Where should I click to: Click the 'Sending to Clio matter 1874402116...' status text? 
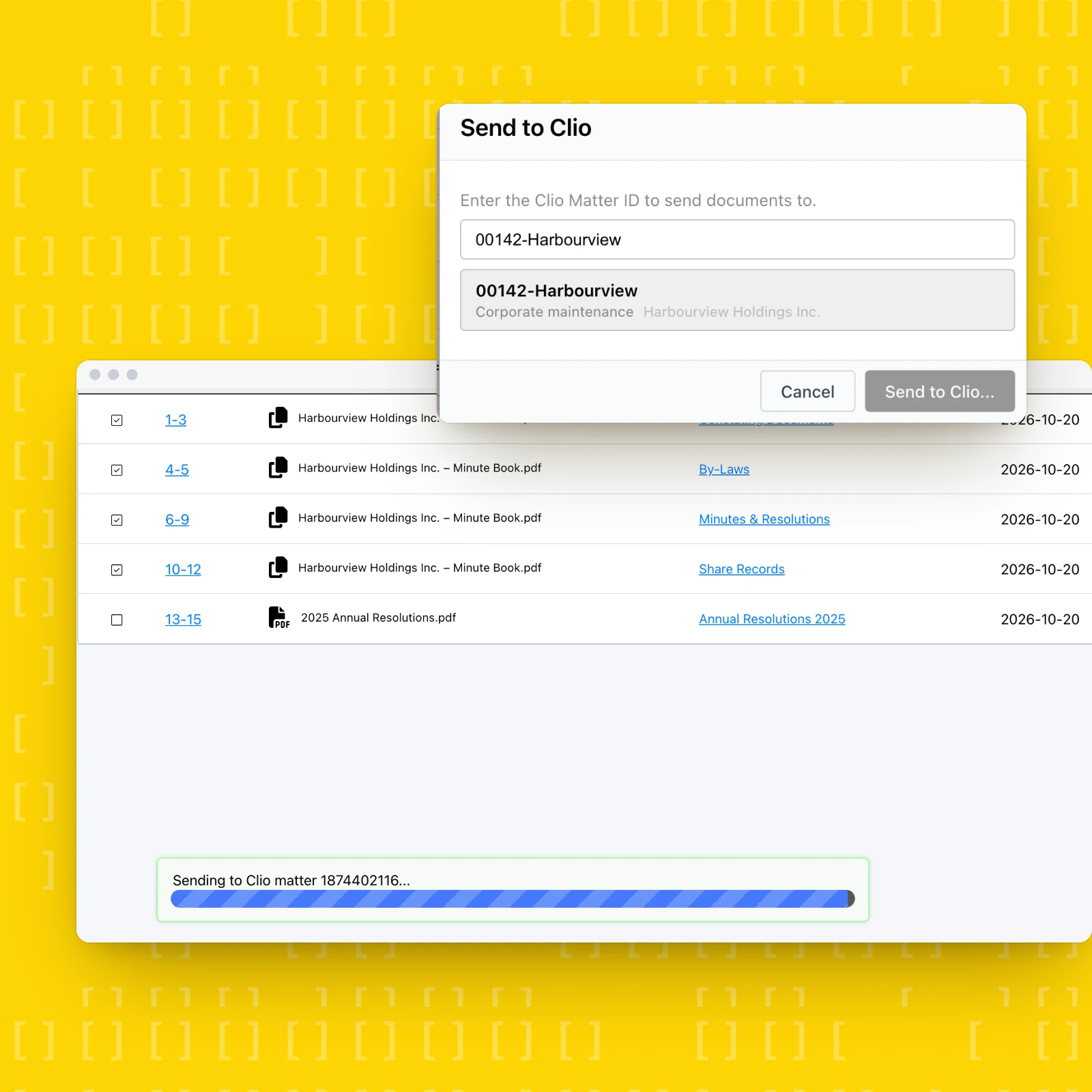pos(291,880)
